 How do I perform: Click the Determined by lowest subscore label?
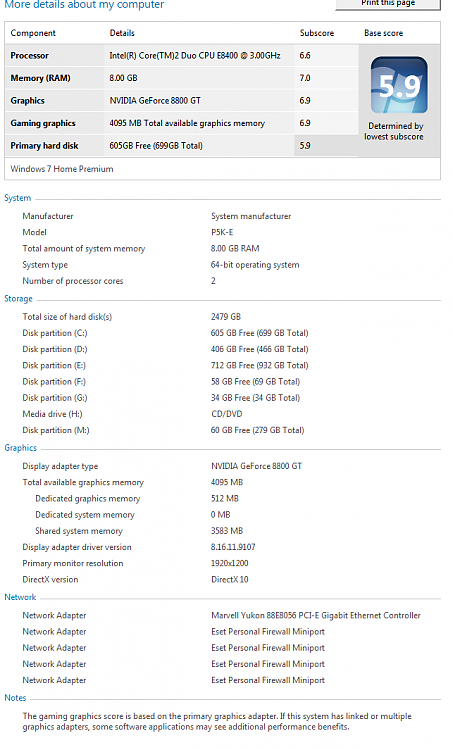pyautogui.click(x=394, y=131)
